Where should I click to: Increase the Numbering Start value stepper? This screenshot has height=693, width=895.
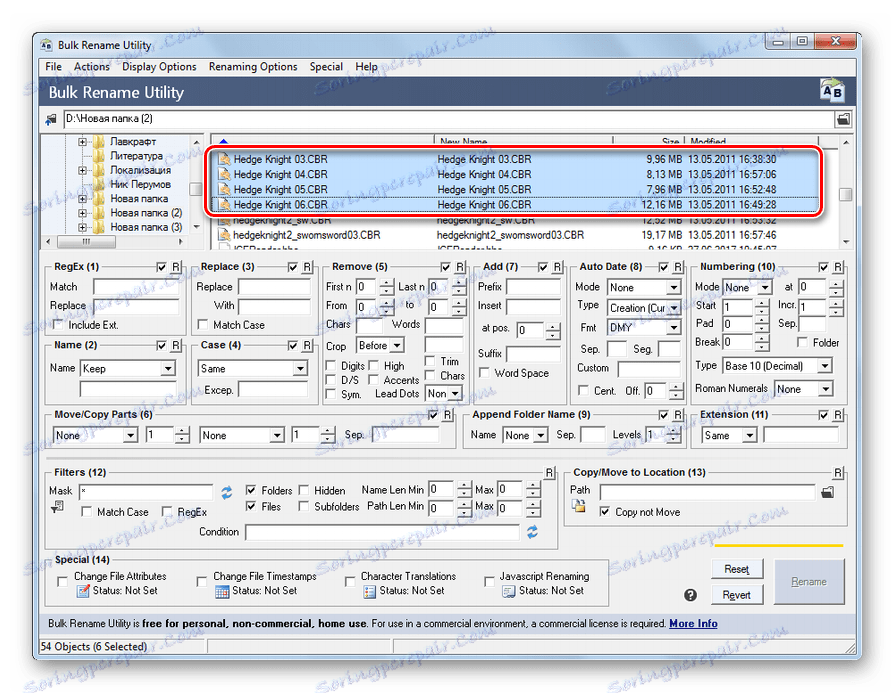(761, 303)
